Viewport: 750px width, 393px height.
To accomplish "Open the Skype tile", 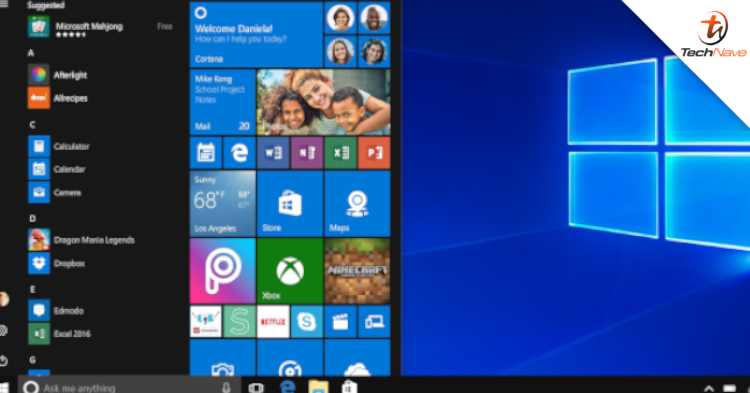I will point(307,322).
